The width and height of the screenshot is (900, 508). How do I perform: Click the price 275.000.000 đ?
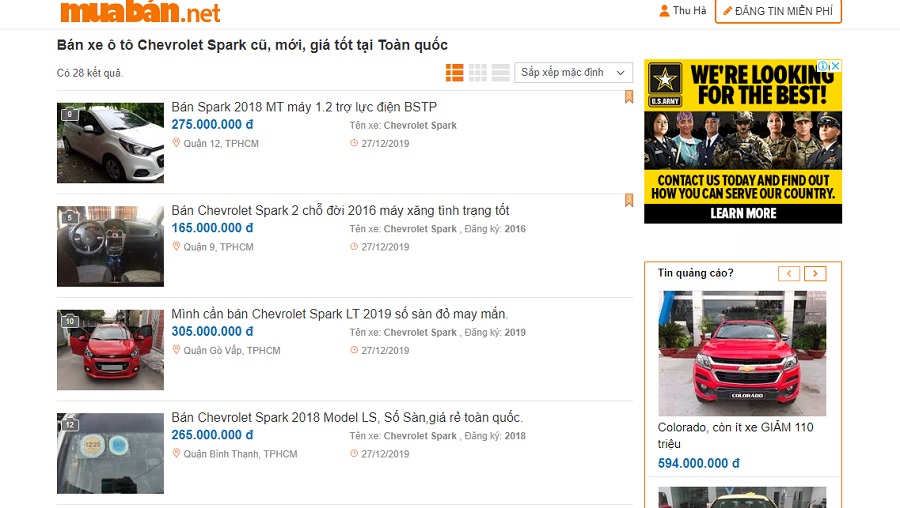[212, 125]
